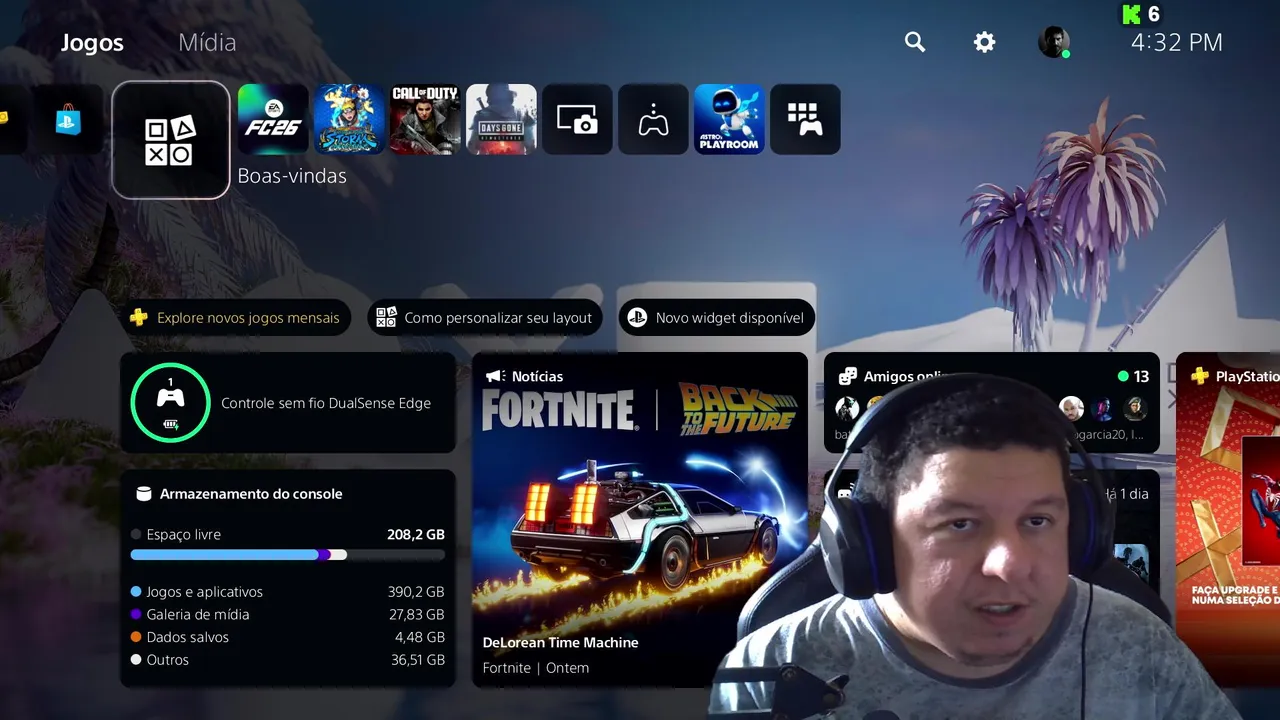Launch the Call of Duty game tile
Screen dimensions: 1280x720
coord(425,119)
